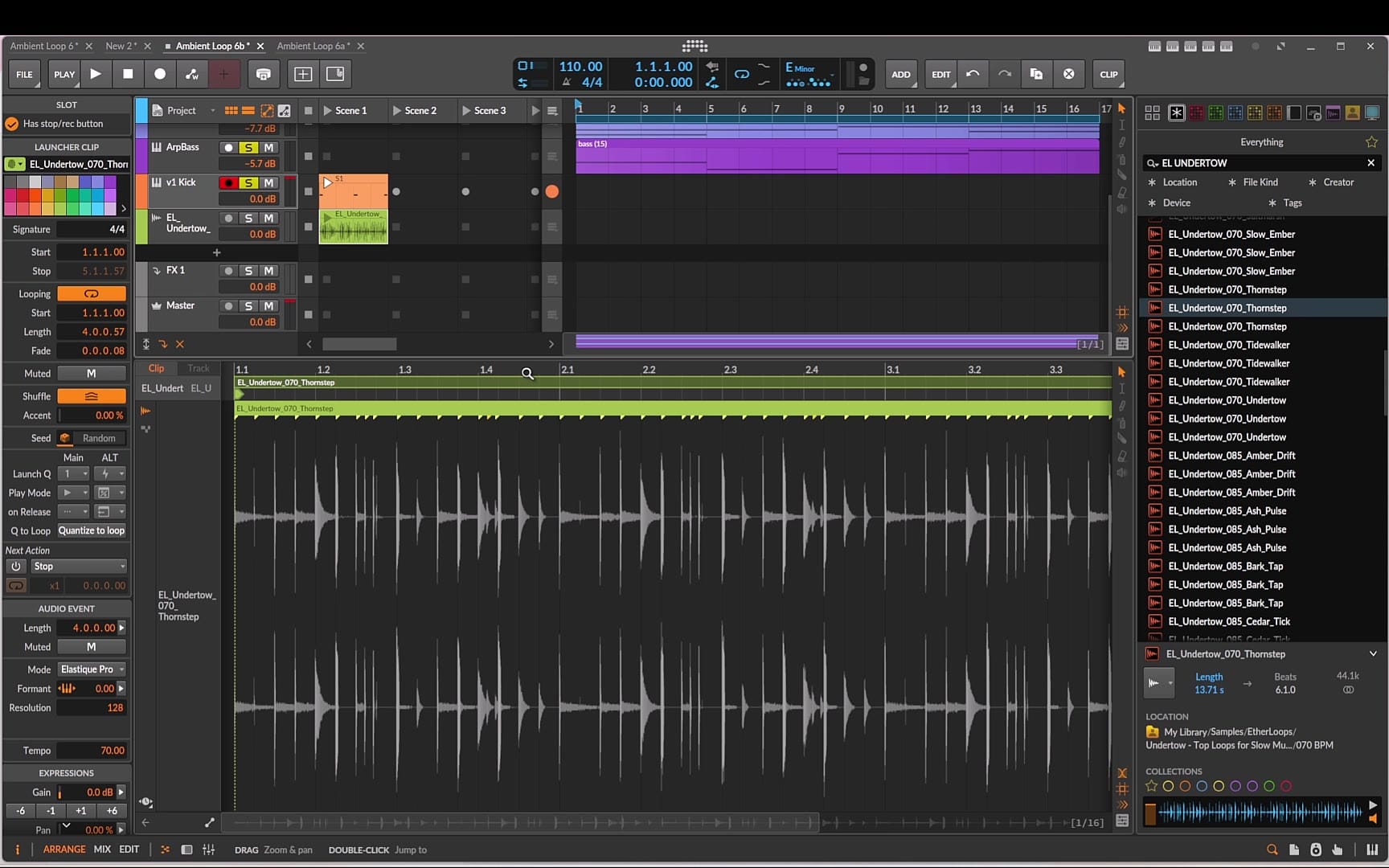Open the Track tab in the detail editor
Screen dimensions: 1389x868
pyautogui.click(x=199, y=368)
